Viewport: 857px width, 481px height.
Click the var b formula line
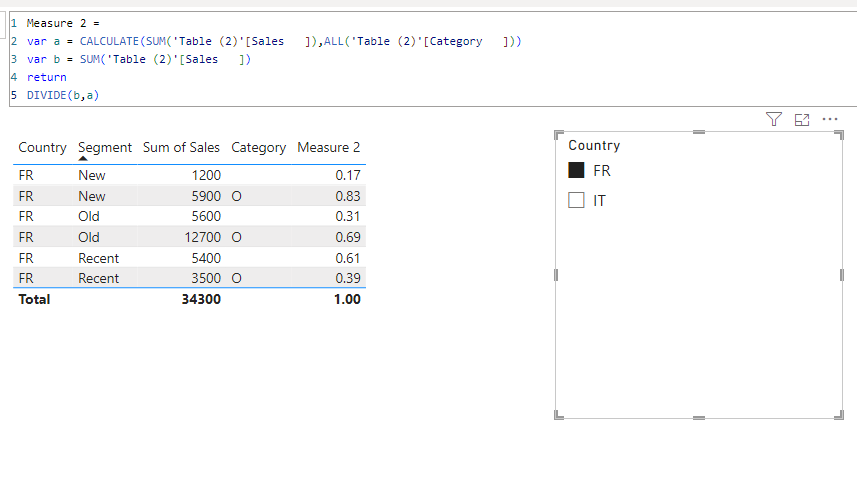coord(139,59)
